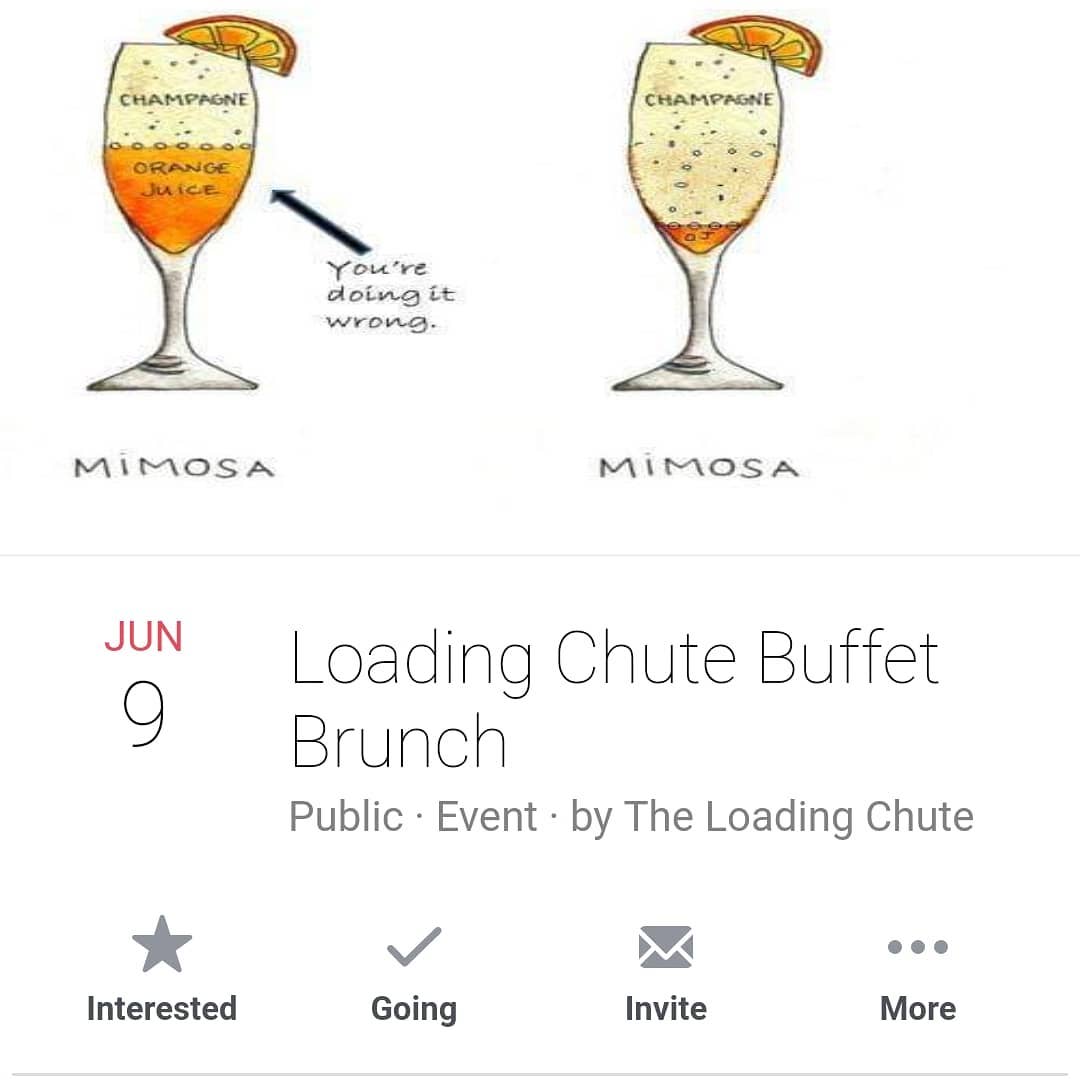Click the Public Event privacy text
This screenshot has height=1080, width=1080.
click(413, 817)
